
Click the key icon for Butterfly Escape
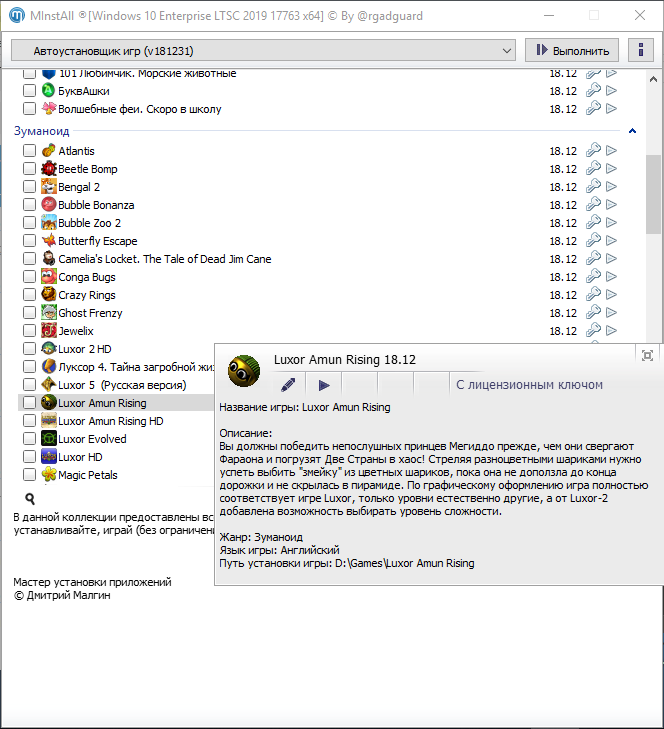click(x=593, y=240)
